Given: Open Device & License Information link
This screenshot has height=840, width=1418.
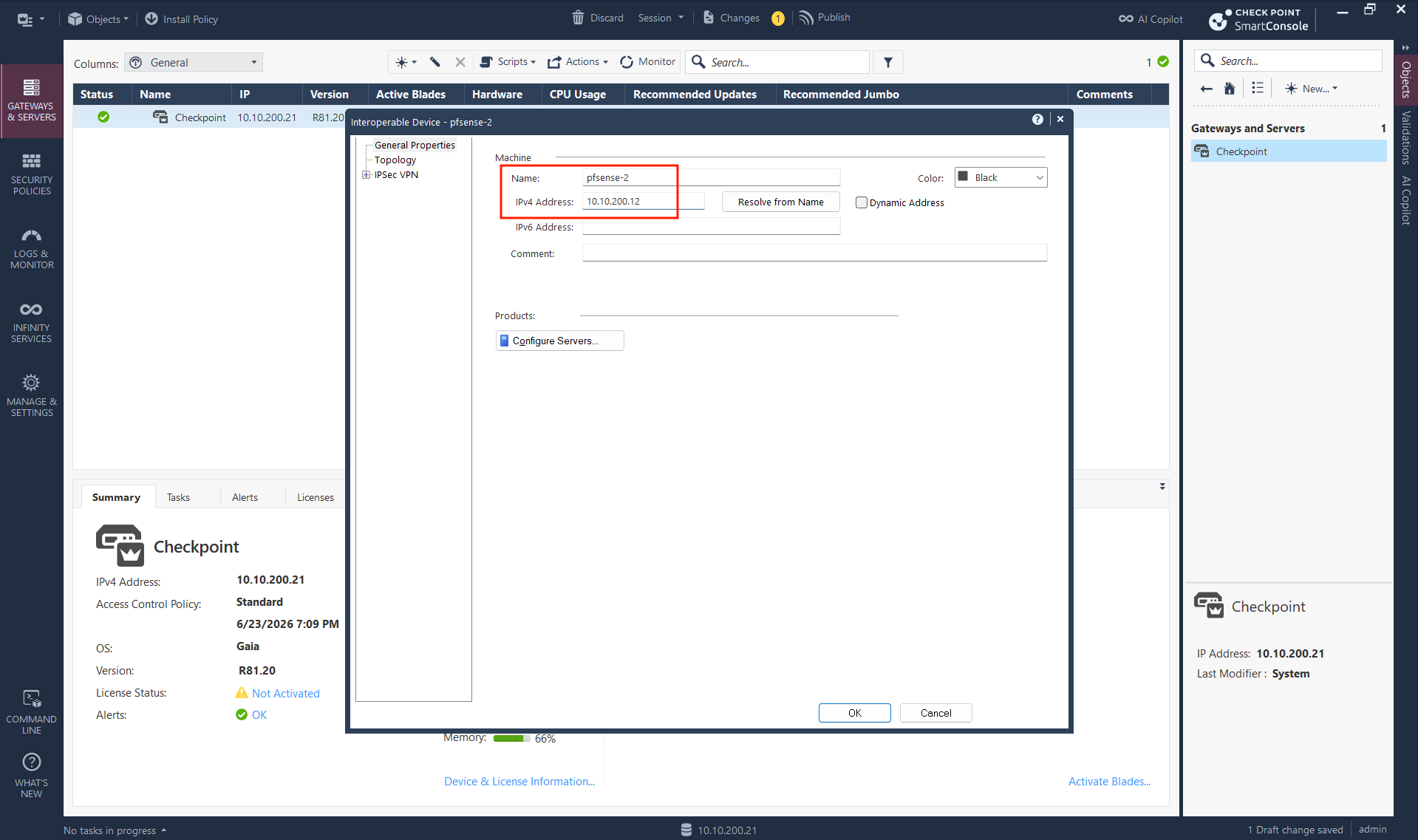Looking at the screenshot, I should coord(519,782).
